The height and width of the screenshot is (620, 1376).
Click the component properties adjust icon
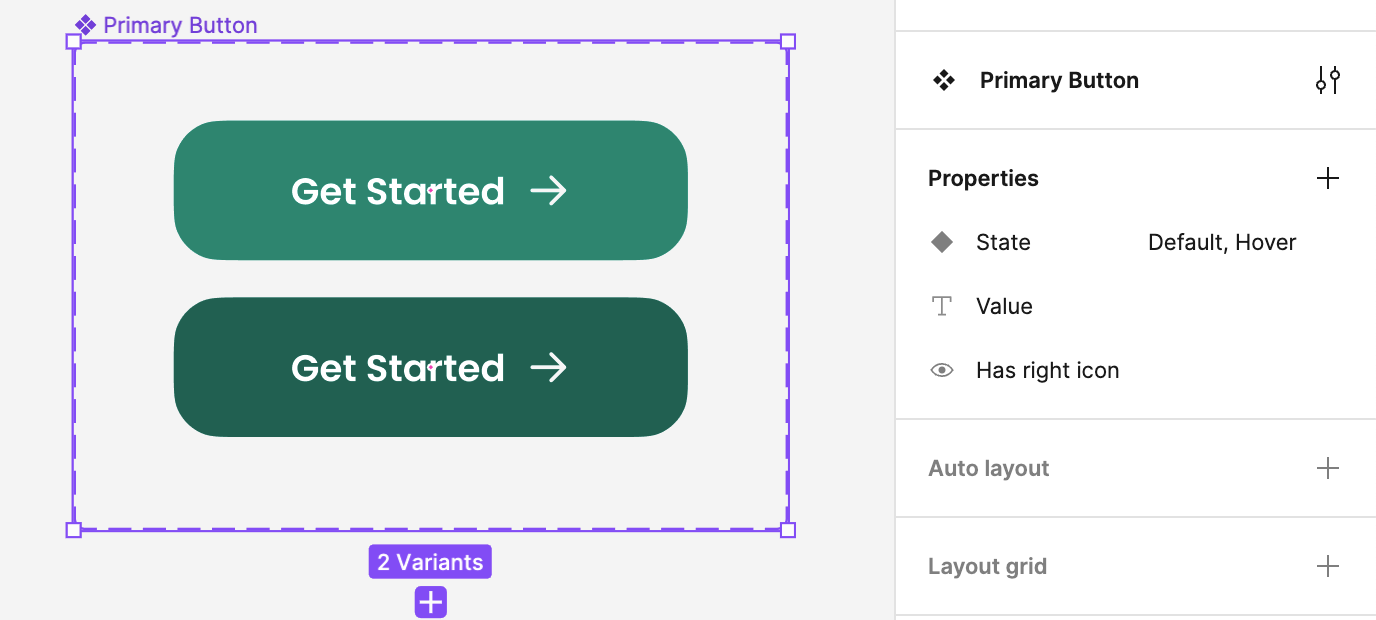tap(1327, 80)
